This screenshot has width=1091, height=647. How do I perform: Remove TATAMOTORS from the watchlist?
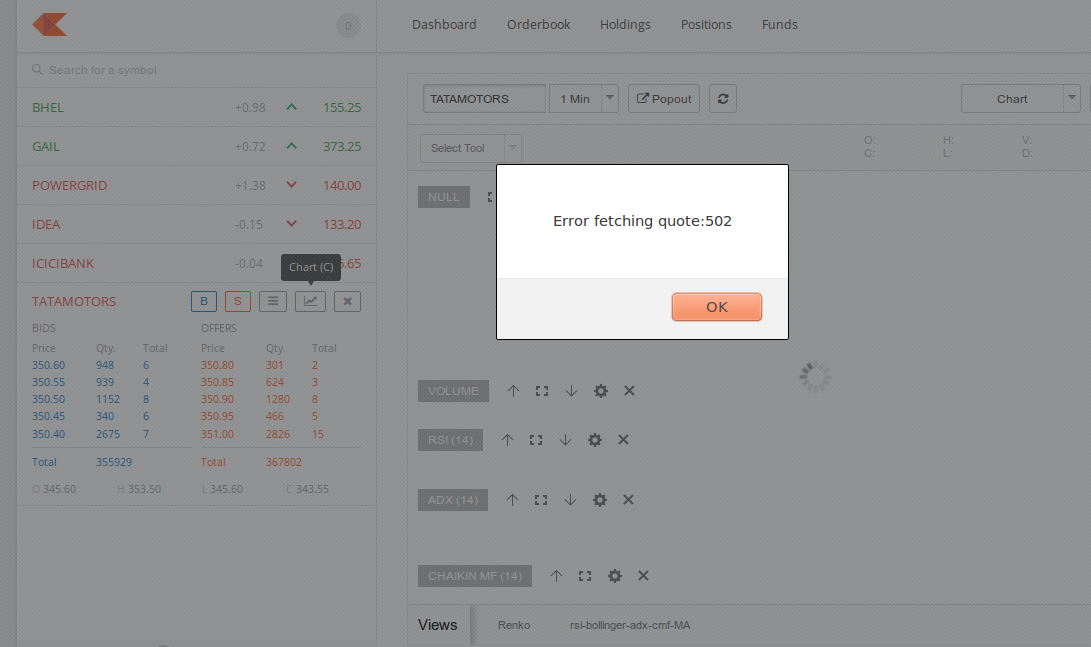pos(347,301)
